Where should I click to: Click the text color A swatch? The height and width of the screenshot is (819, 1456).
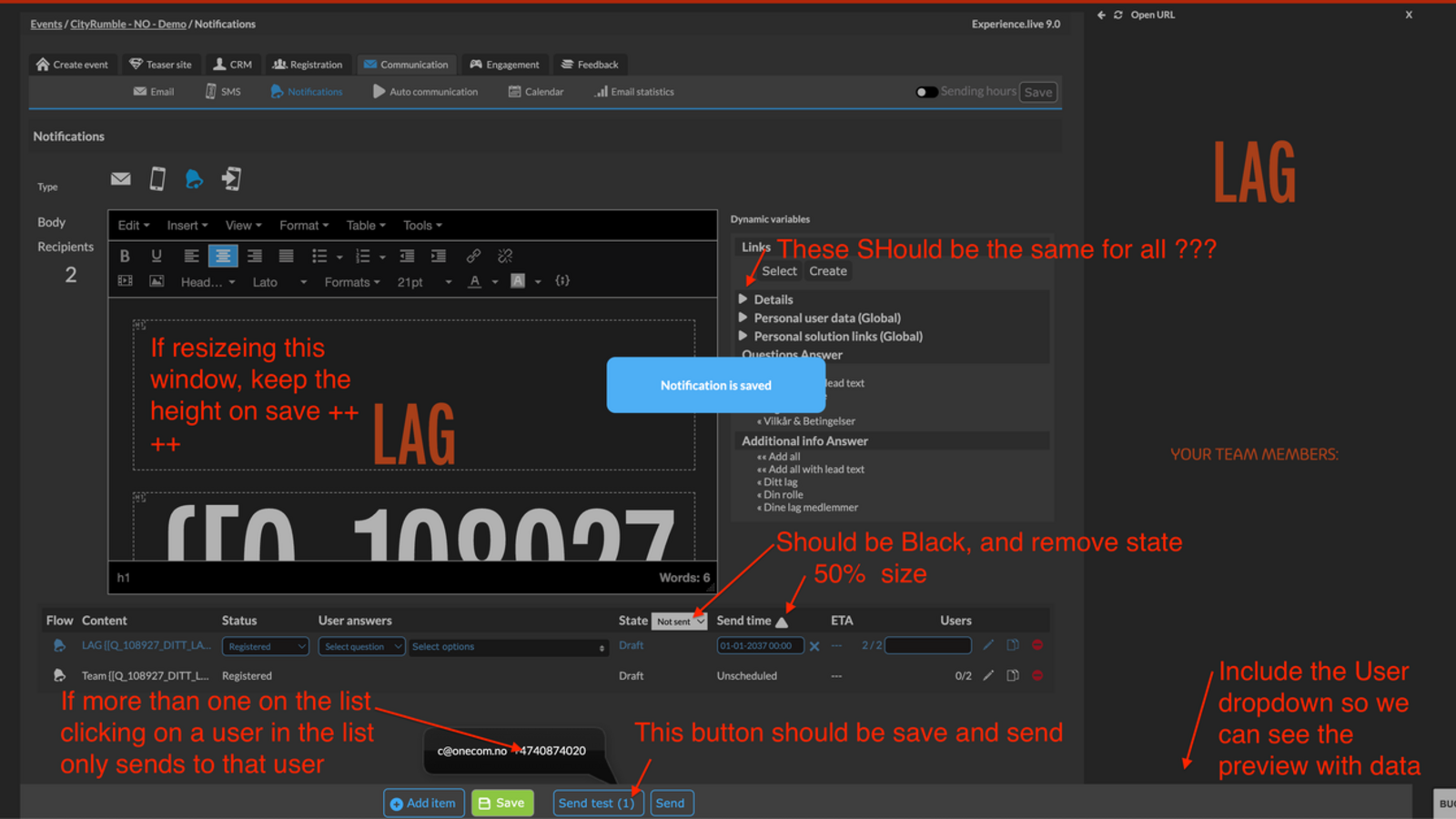pyautogui.click(x=474, y=282)
